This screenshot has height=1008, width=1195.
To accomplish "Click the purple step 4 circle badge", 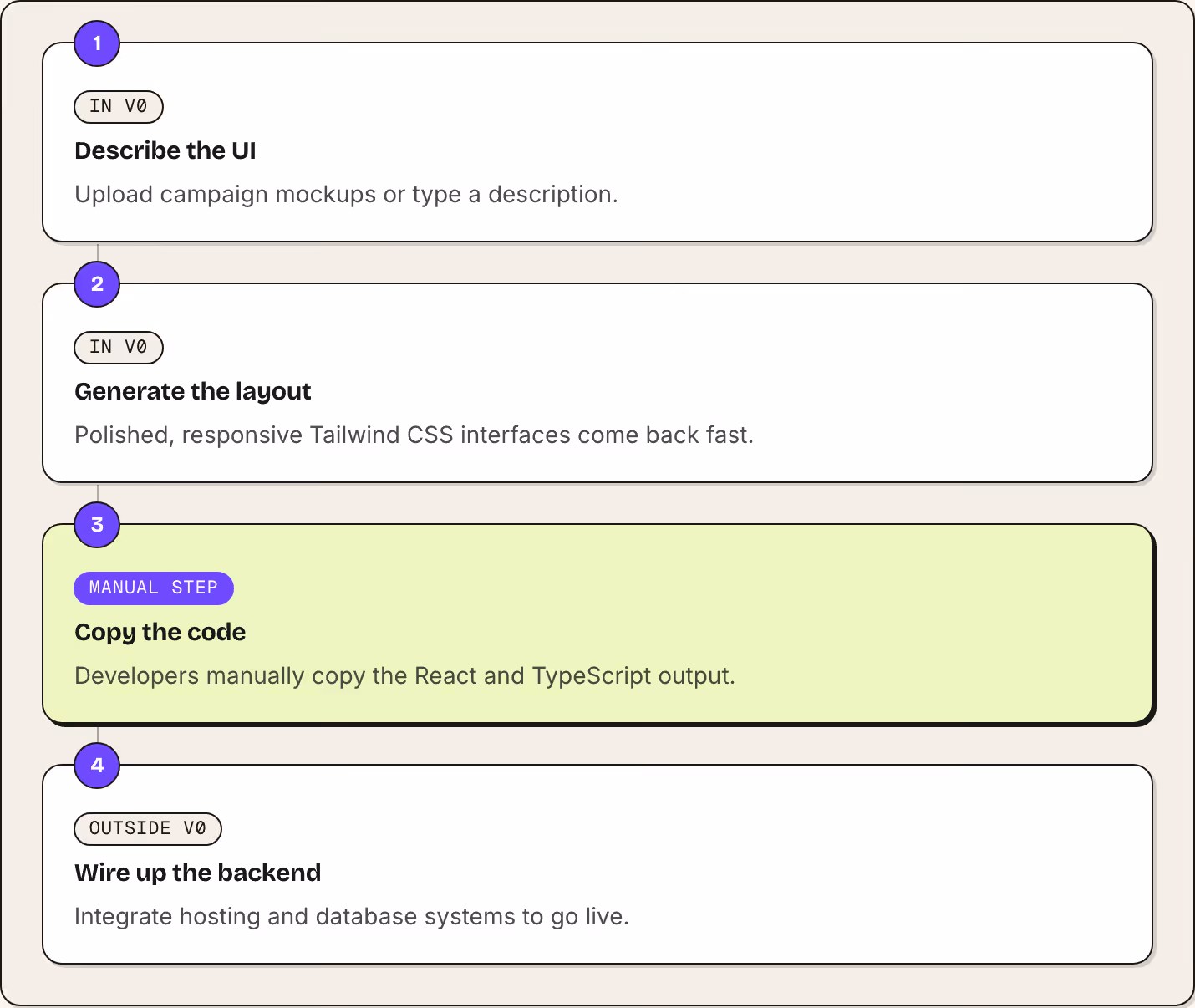I will click(x=97, y=766).
